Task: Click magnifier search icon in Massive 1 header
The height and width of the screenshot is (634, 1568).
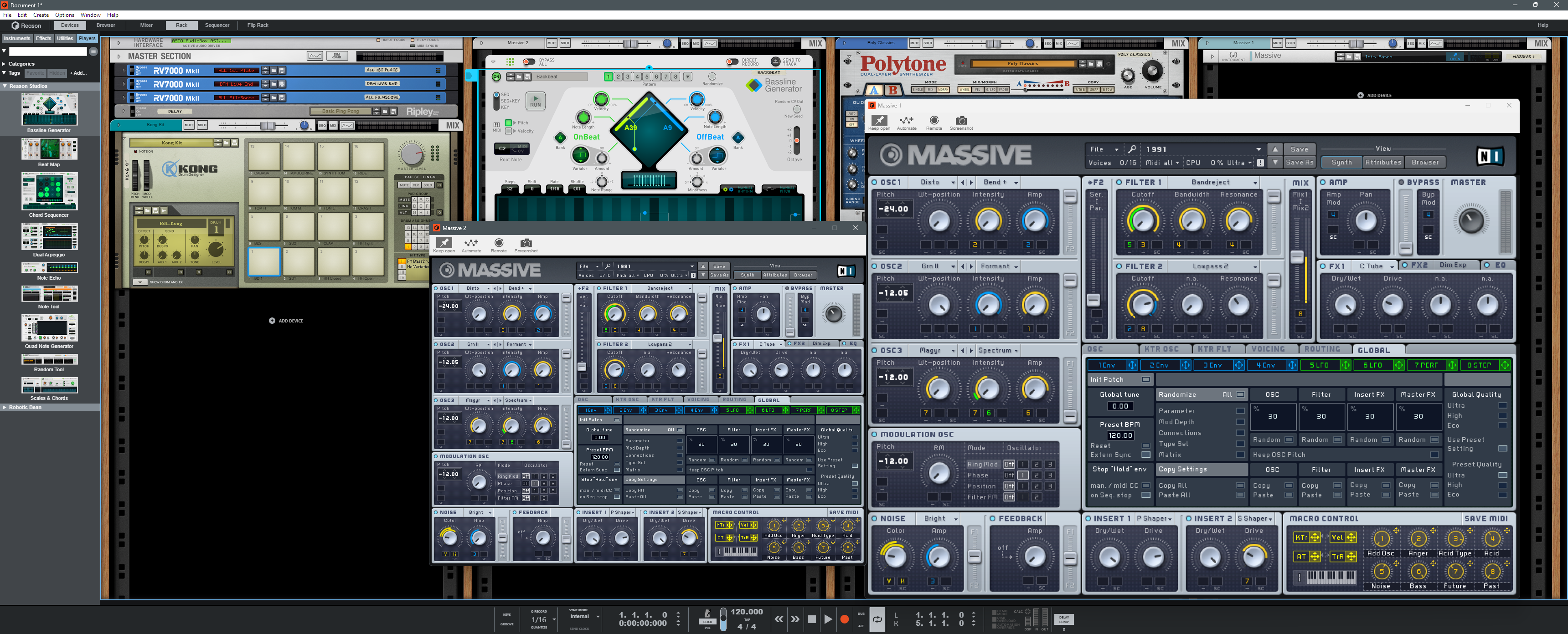Action: coord(1132,149)
